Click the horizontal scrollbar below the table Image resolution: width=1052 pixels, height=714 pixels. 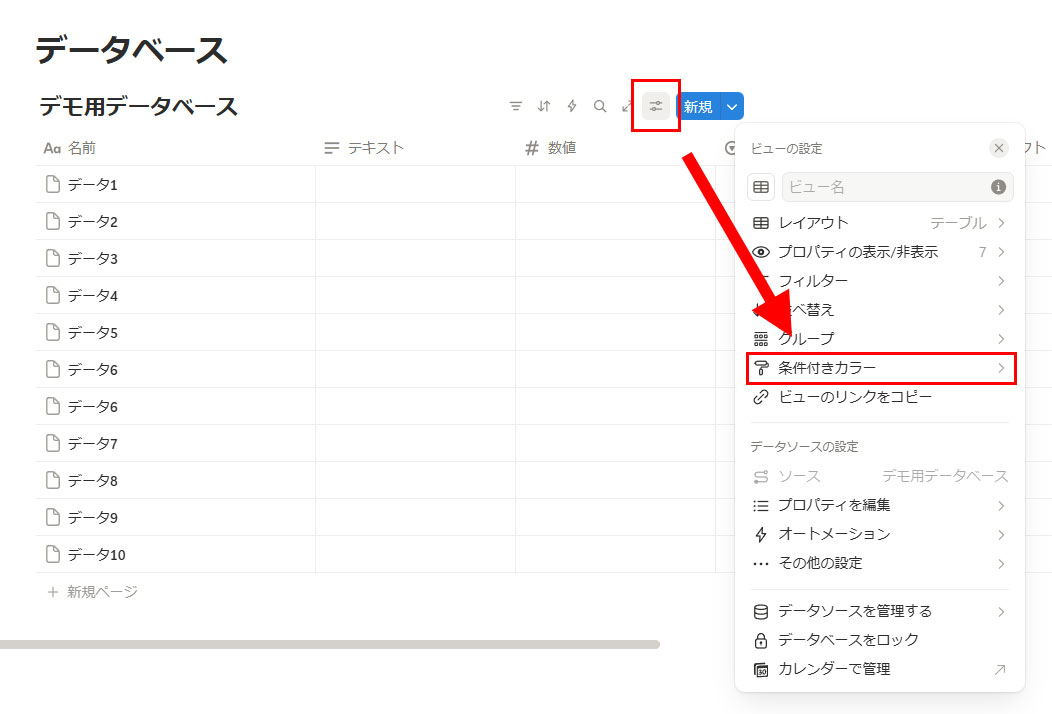click(330, 644)
